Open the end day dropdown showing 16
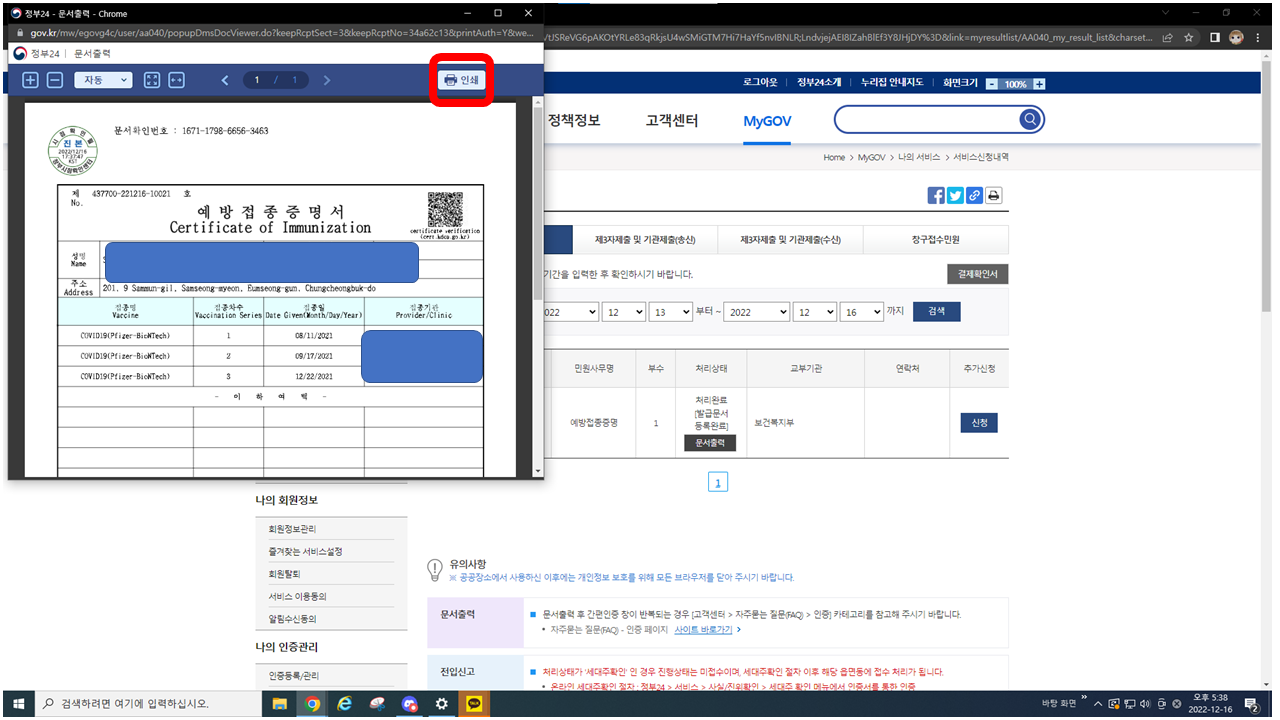Screen dimensions: 1280x720 (x=861, y=312)
